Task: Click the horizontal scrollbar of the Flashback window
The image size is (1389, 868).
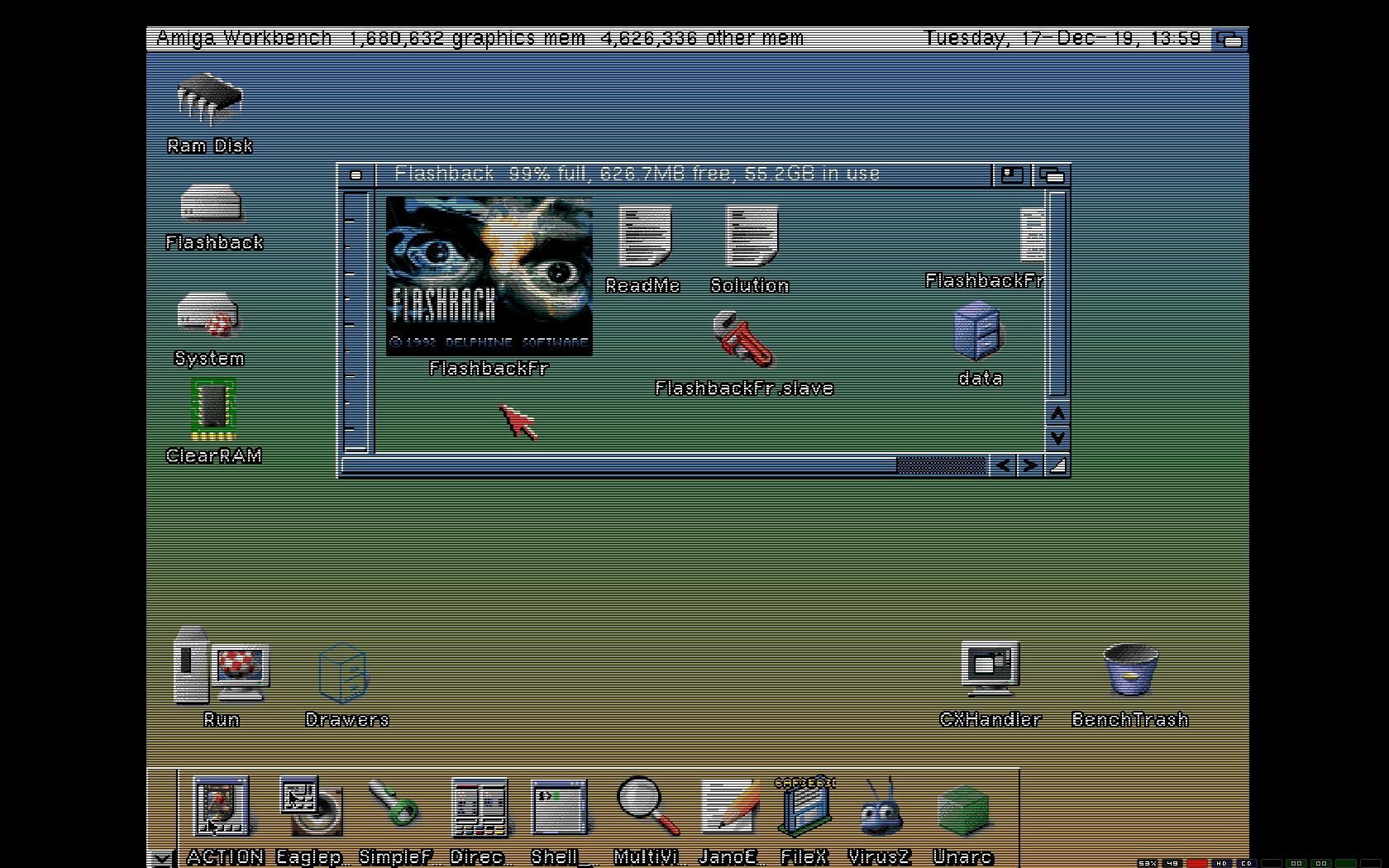Action: pyautogui.click(x=664, y=465)
